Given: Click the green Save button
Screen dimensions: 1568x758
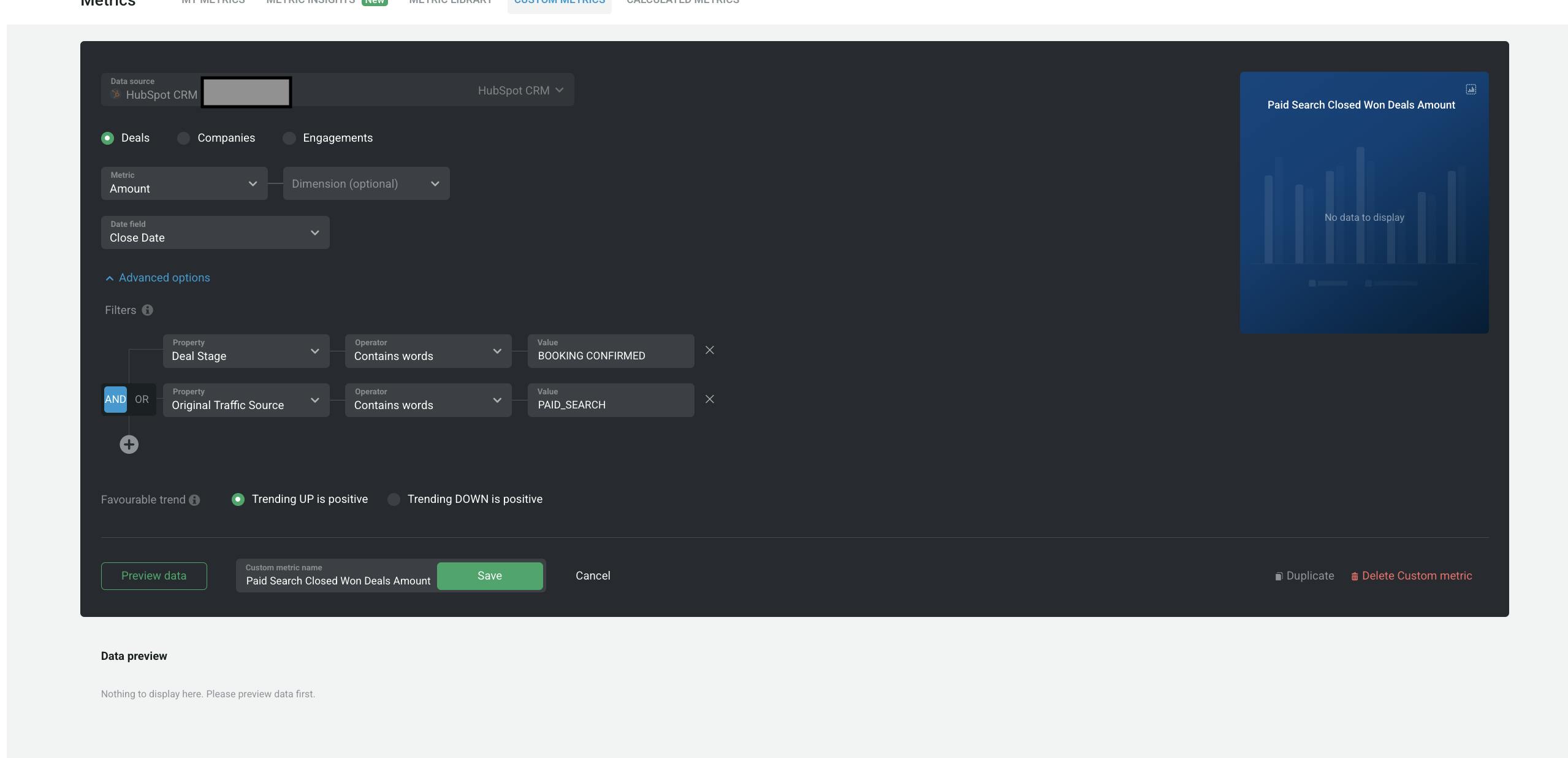Looking at the screenshot, I should point(490,576).
